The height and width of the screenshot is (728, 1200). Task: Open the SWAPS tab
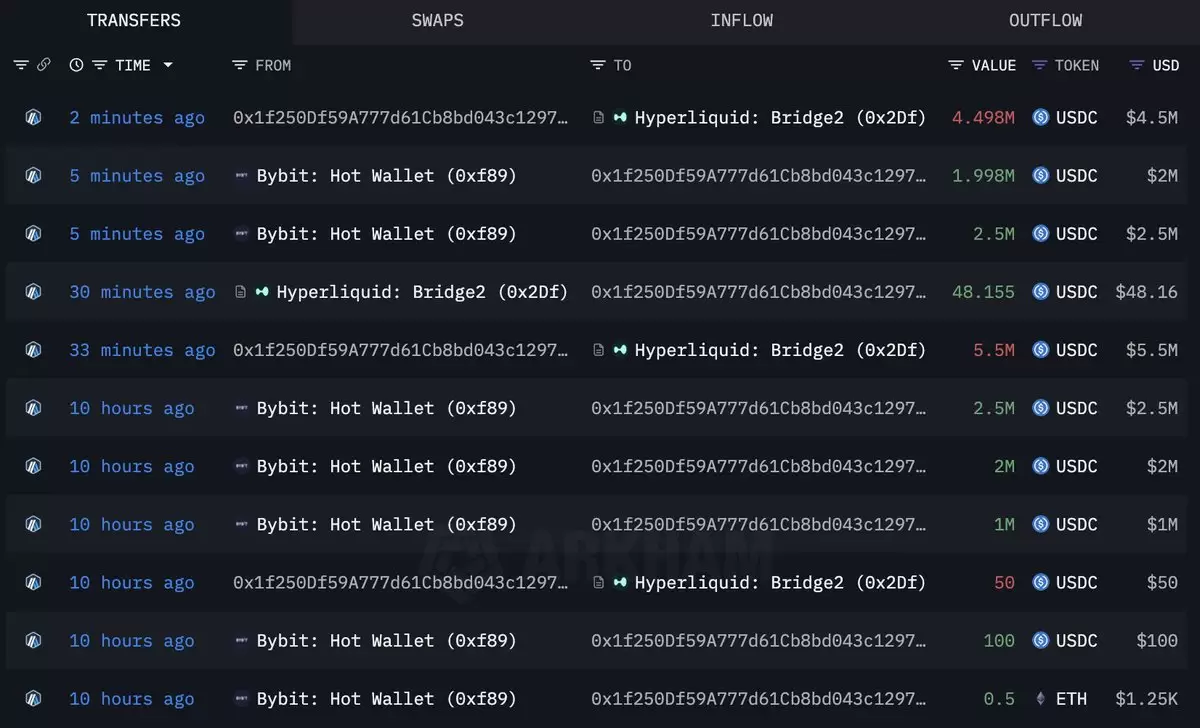pyautogui.click(x=437, y=21)
